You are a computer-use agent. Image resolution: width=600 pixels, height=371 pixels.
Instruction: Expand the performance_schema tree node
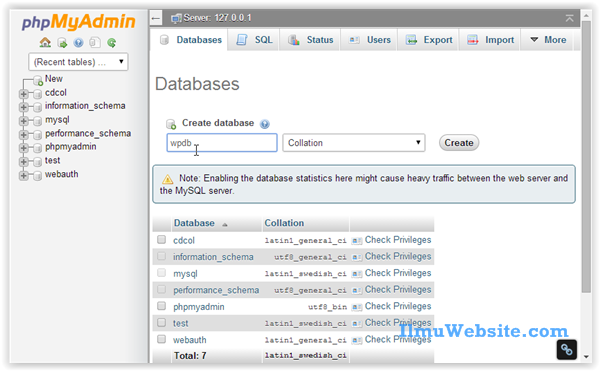(x=23, y=135)
